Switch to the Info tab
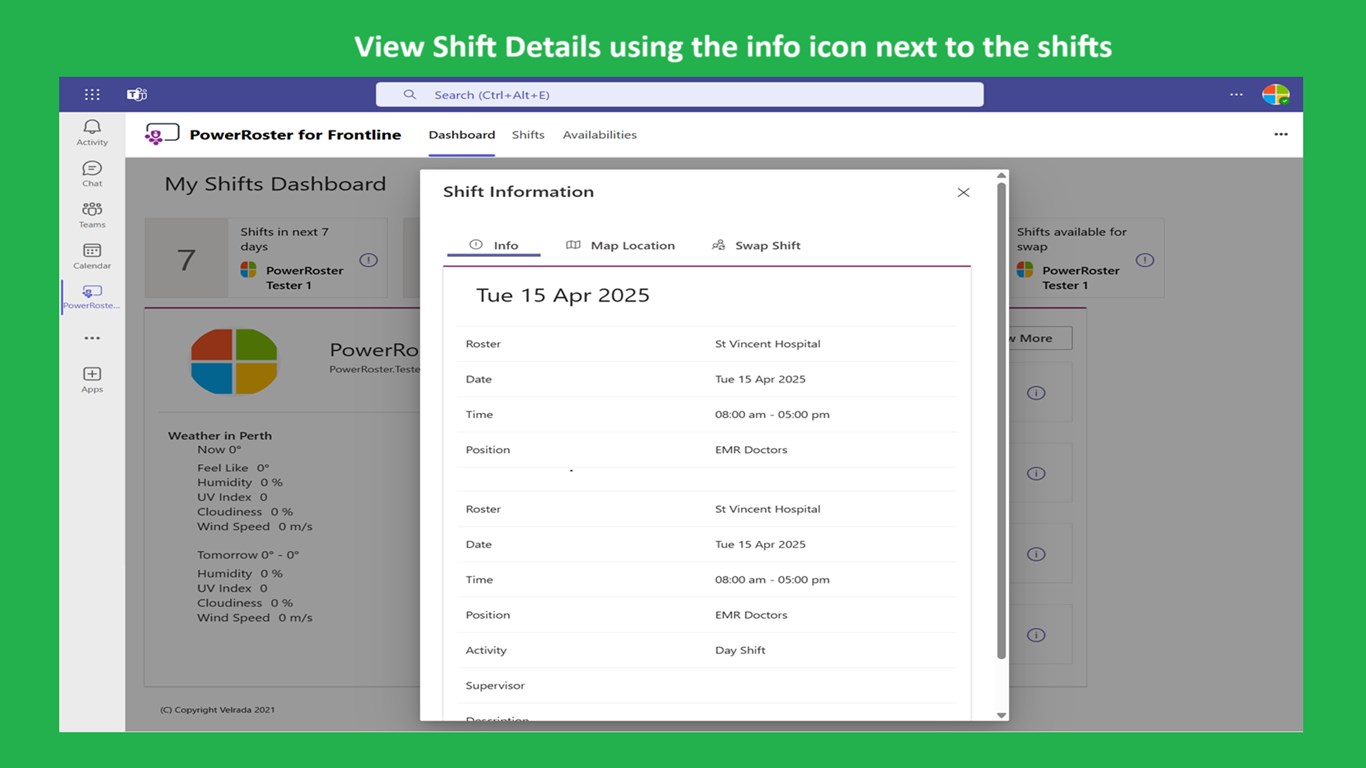Viewport: 1366px width, 768px height. (x=494, y=245)
